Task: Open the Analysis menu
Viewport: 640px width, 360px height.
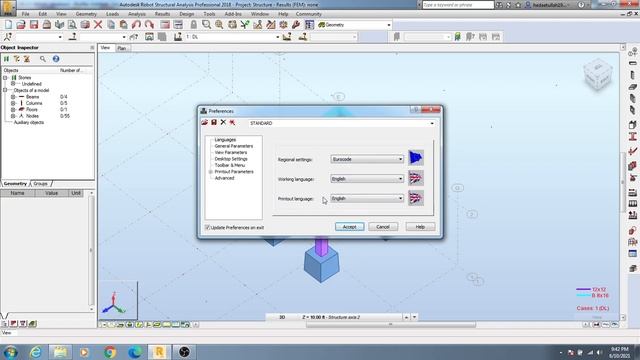Action: (137, 14)
